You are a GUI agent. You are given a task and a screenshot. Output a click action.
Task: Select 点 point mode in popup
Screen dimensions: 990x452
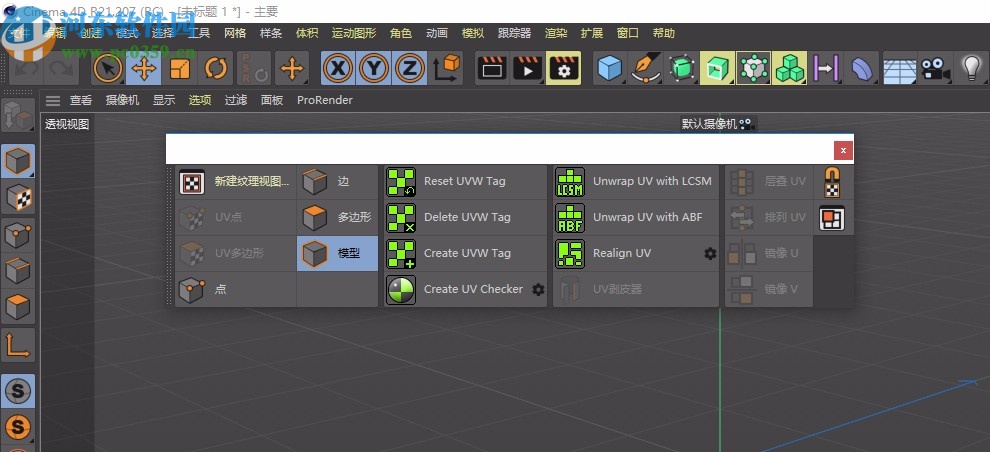[x=236, y=290]
